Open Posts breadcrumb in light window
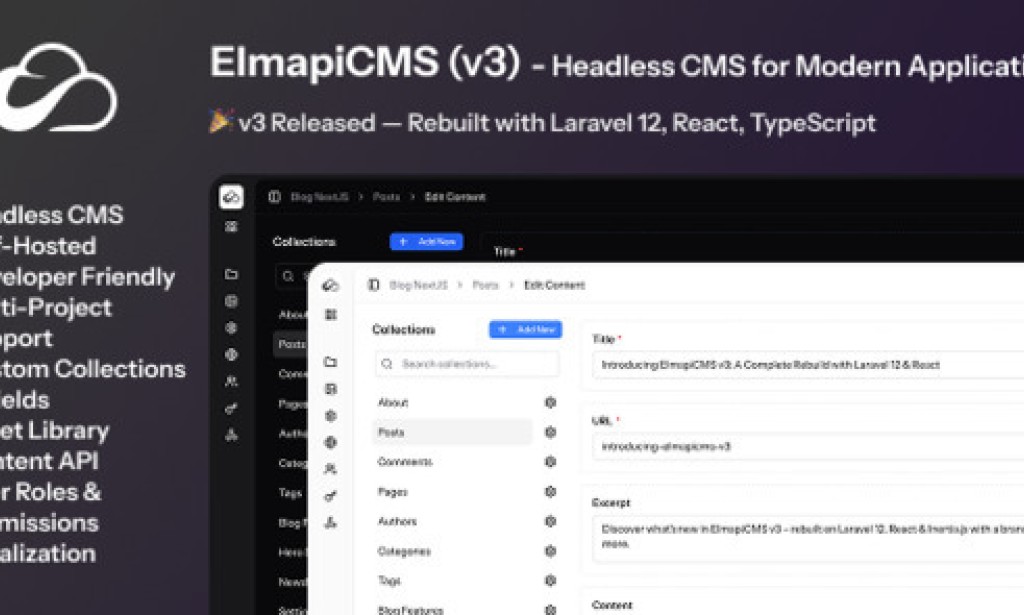Viewport: 1024px width, 615px height. pyautogui.click(x=485, y=285)
